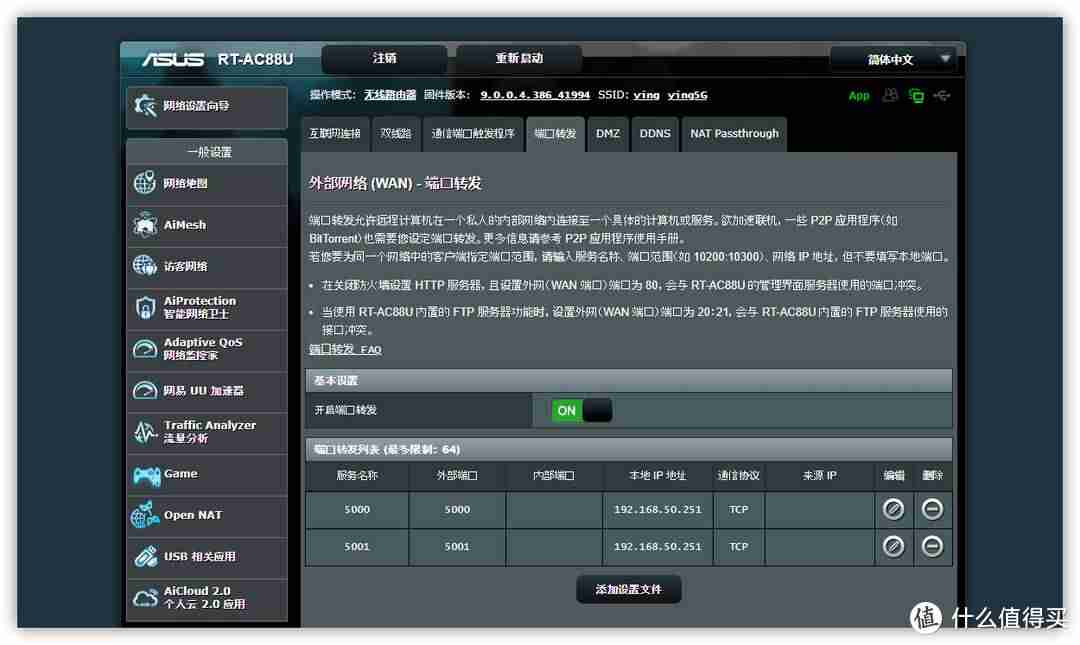Select the Open NAT menu label

[193, 515]
